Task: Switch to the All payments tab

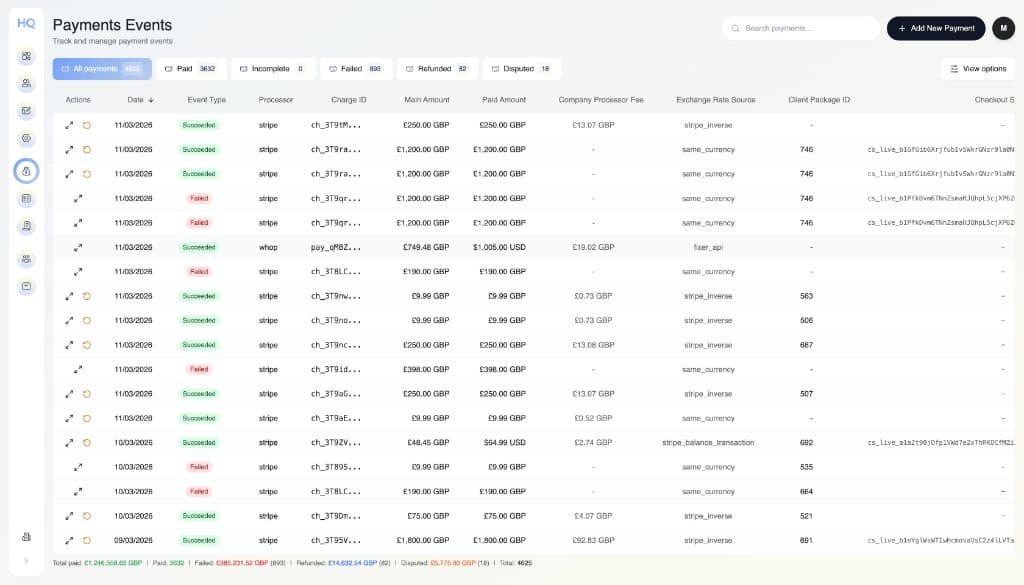Action: (96, 68)
